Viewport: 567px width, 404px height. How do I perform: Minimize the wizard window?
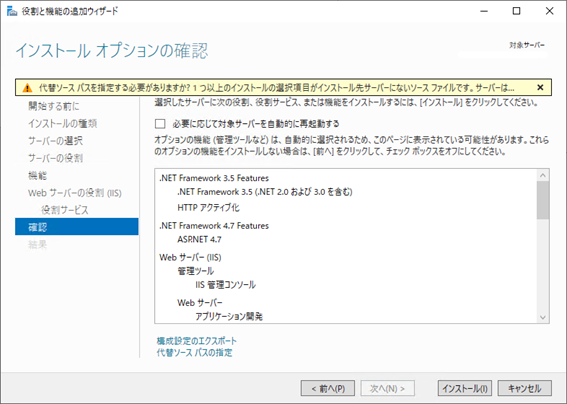(484, 11)
